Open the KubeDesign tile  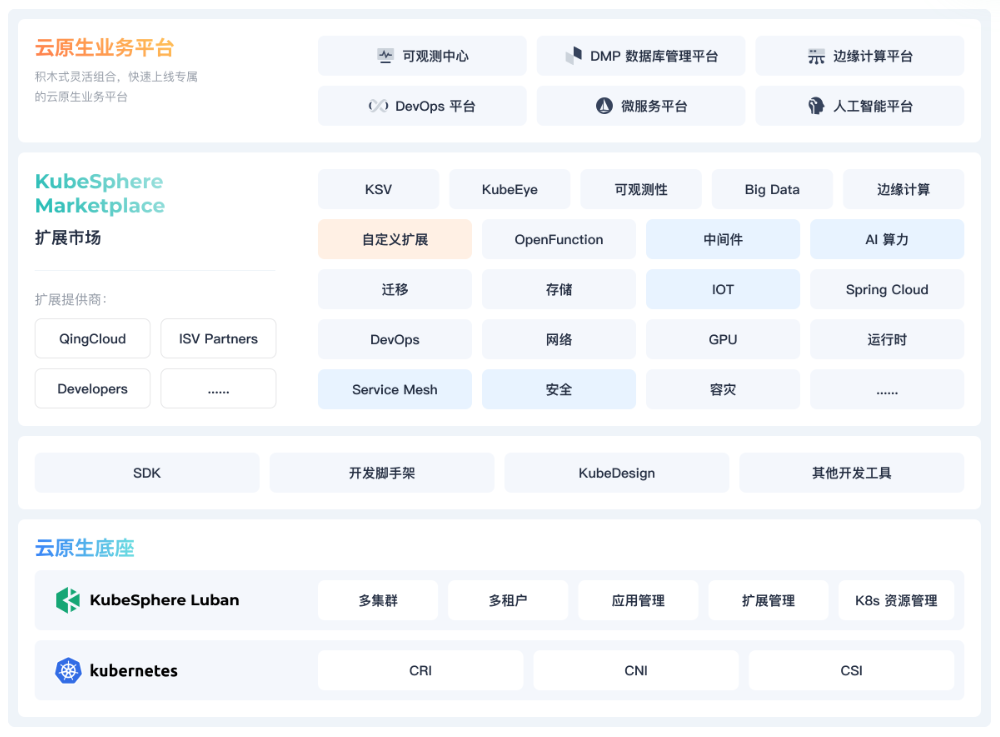617,472
